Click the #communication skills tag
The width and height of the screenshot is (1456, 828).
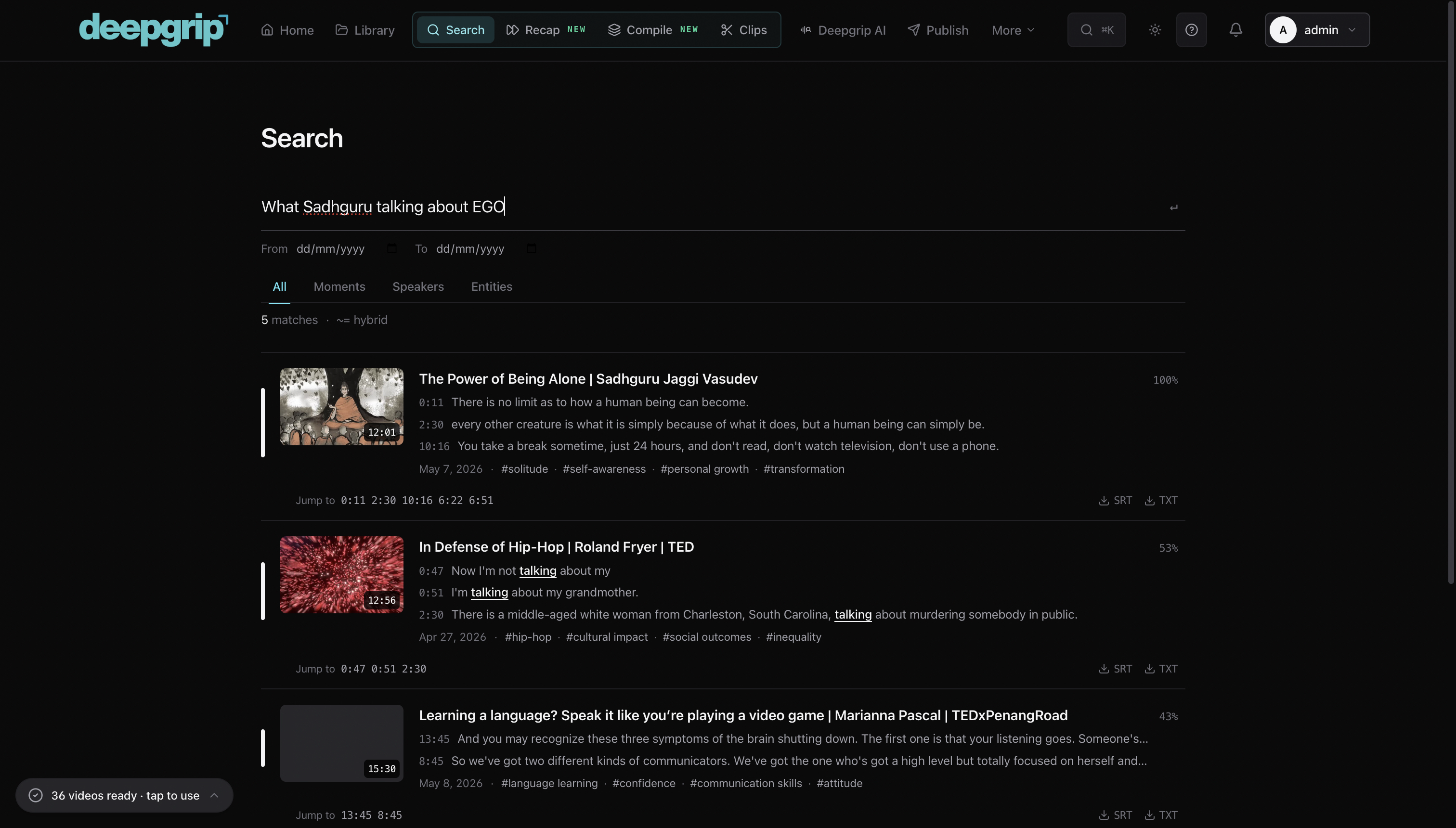click(x=746, y=783)
